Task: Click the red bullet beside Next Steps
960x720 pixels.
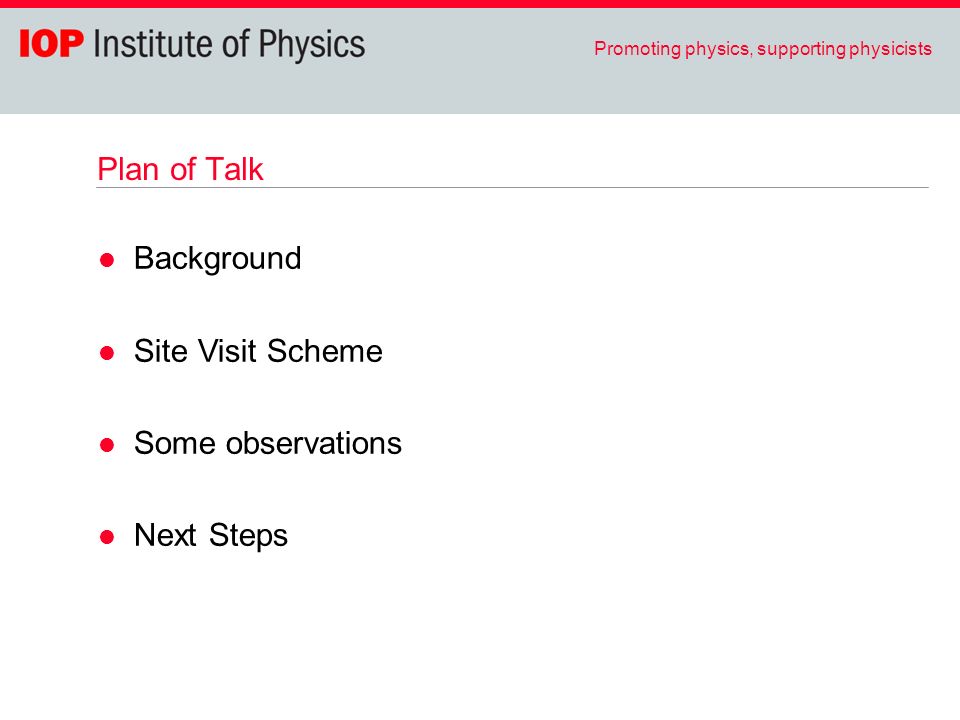Action: pyautogui.click(x=107, y=538)
